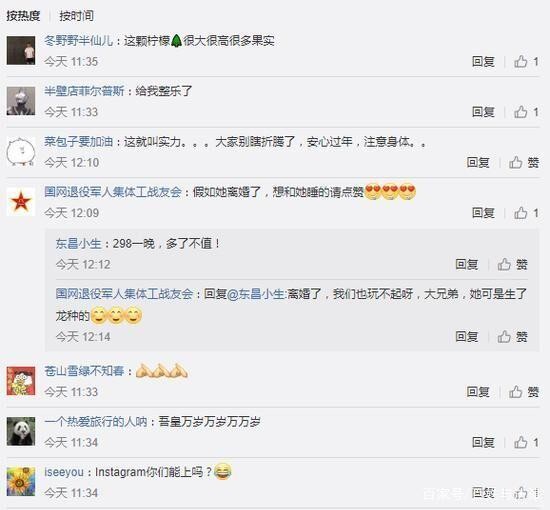Click the thumbs-up on 东昌小生's reply
The height and width of the screenshot is (510, 550).
click(512, 264)
